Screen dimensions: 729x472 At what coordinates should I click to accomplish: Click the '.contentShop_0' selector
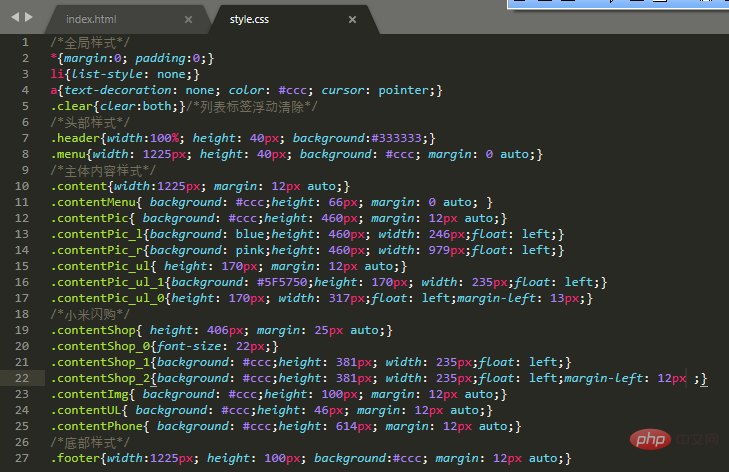(x=100, y=346)
